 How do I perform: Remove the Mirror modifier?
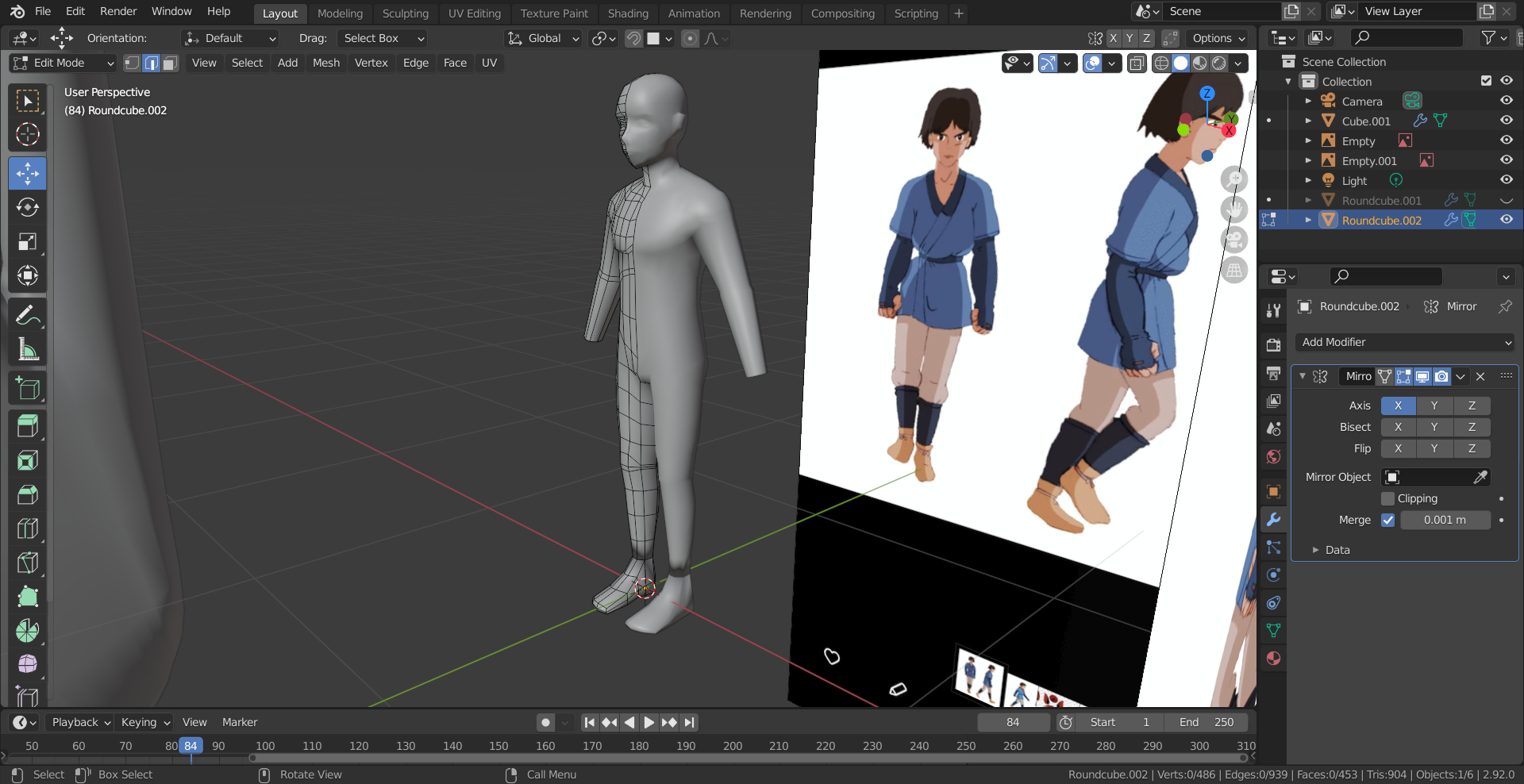(1480, 376)
